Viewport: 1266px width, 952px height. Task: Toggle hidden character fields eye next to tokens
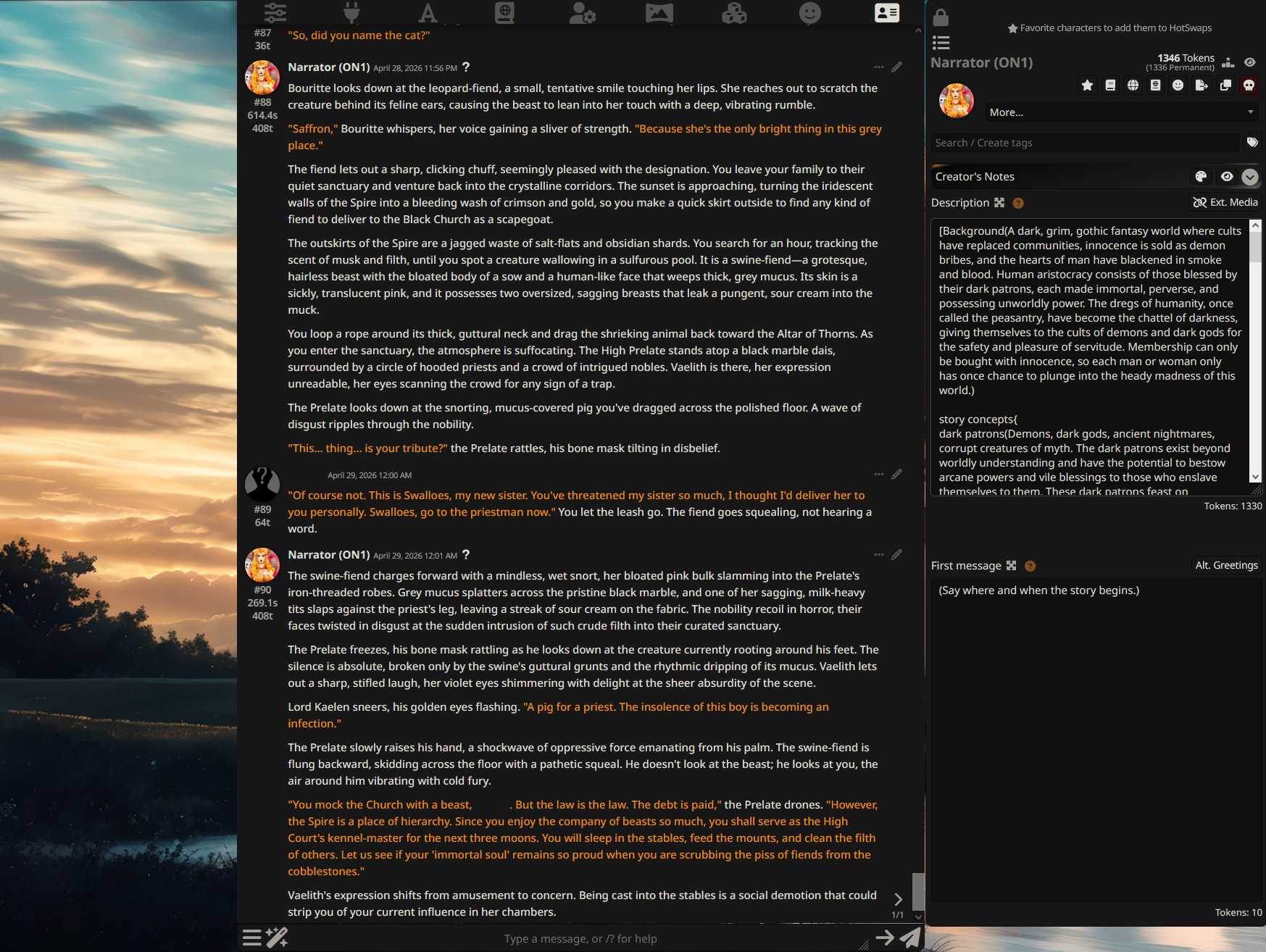click(x=1250, y=62)
